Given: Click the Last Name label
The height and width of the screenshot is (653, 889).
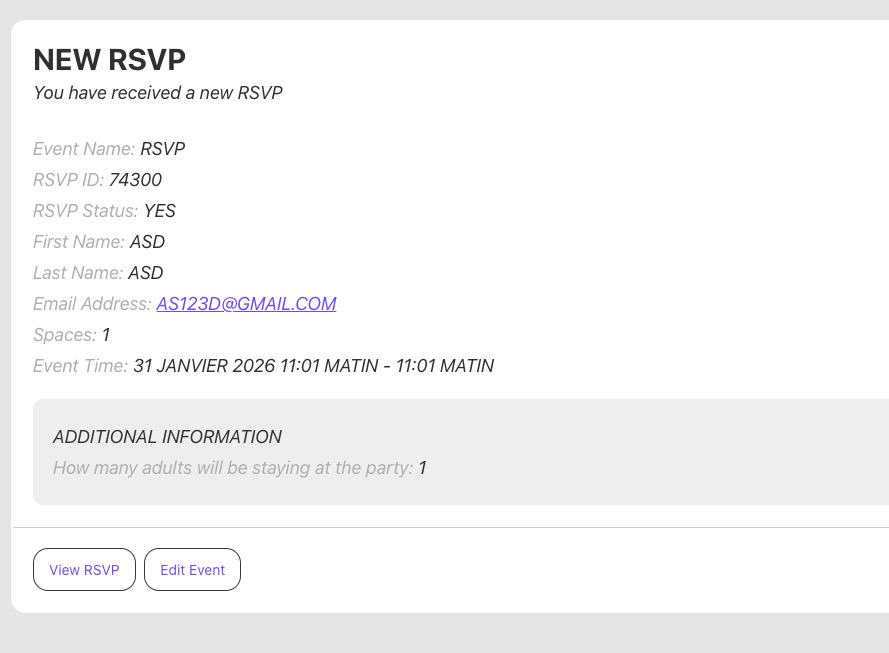Looking at the screenshot, I should [x=78, y=273].
